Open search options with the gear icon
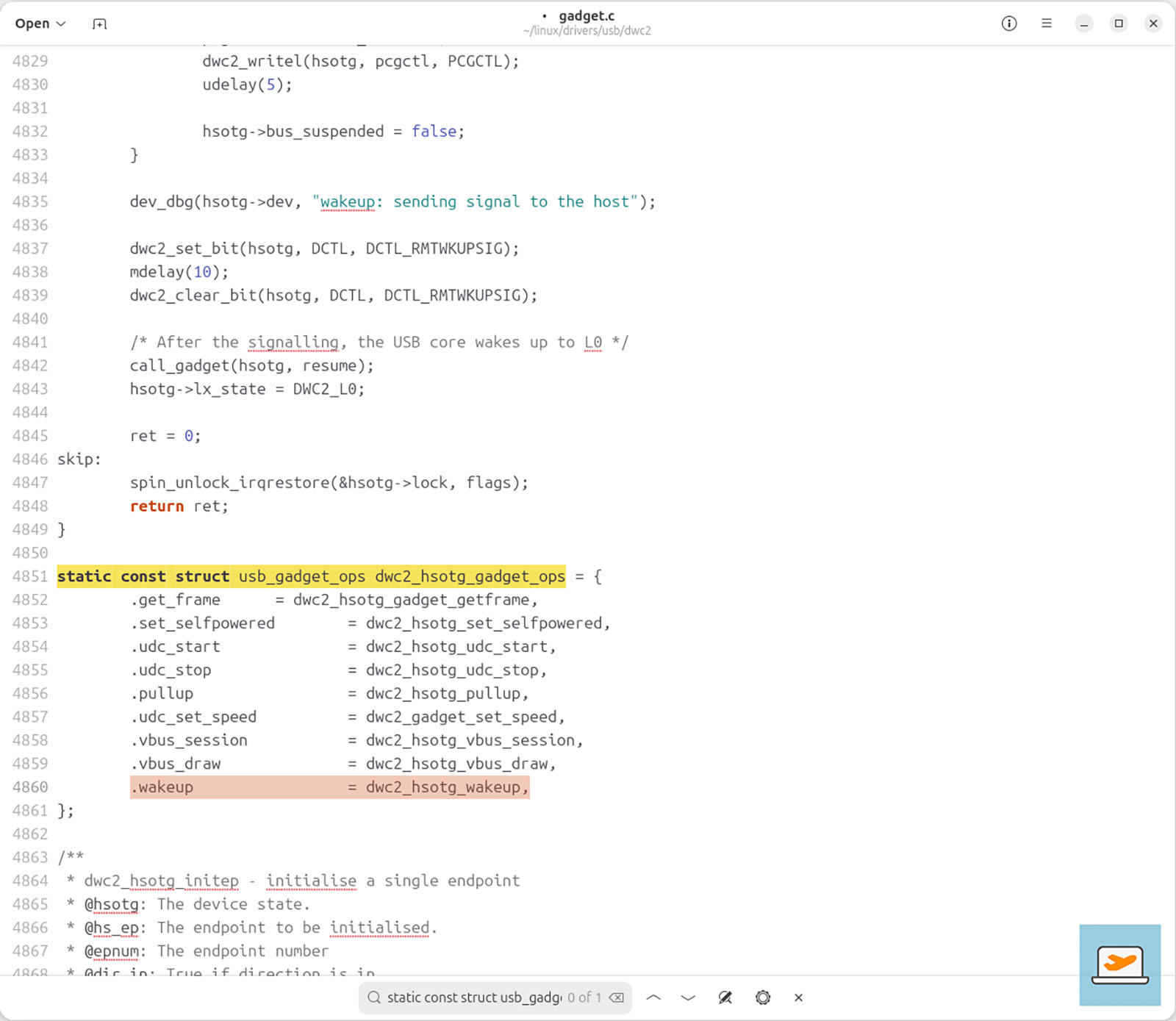The width and height of the screenshot is (1176, 1021). [x=763, y=997]
